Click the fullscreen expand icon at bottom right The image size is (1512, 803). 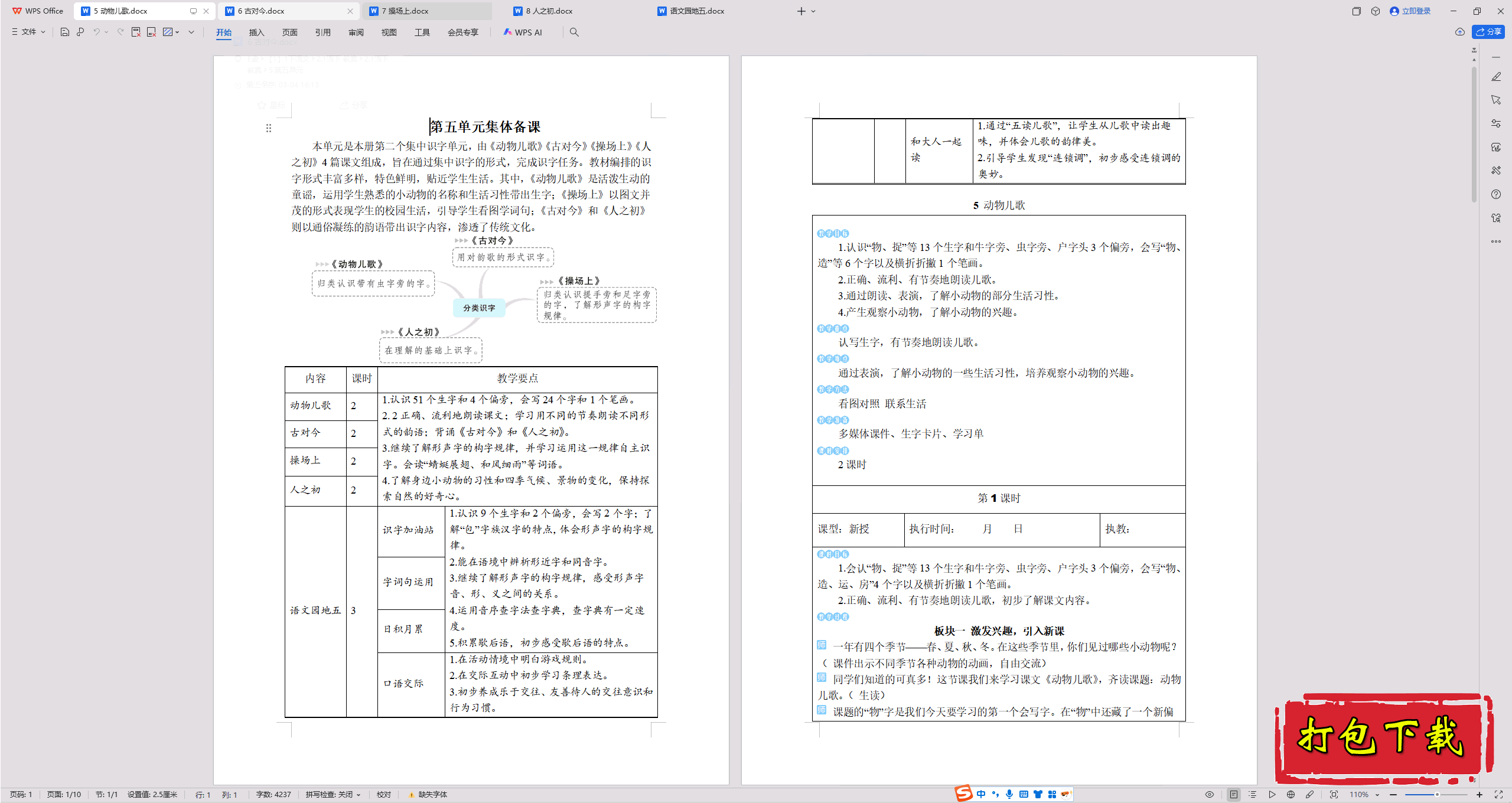click(1498, 795)
